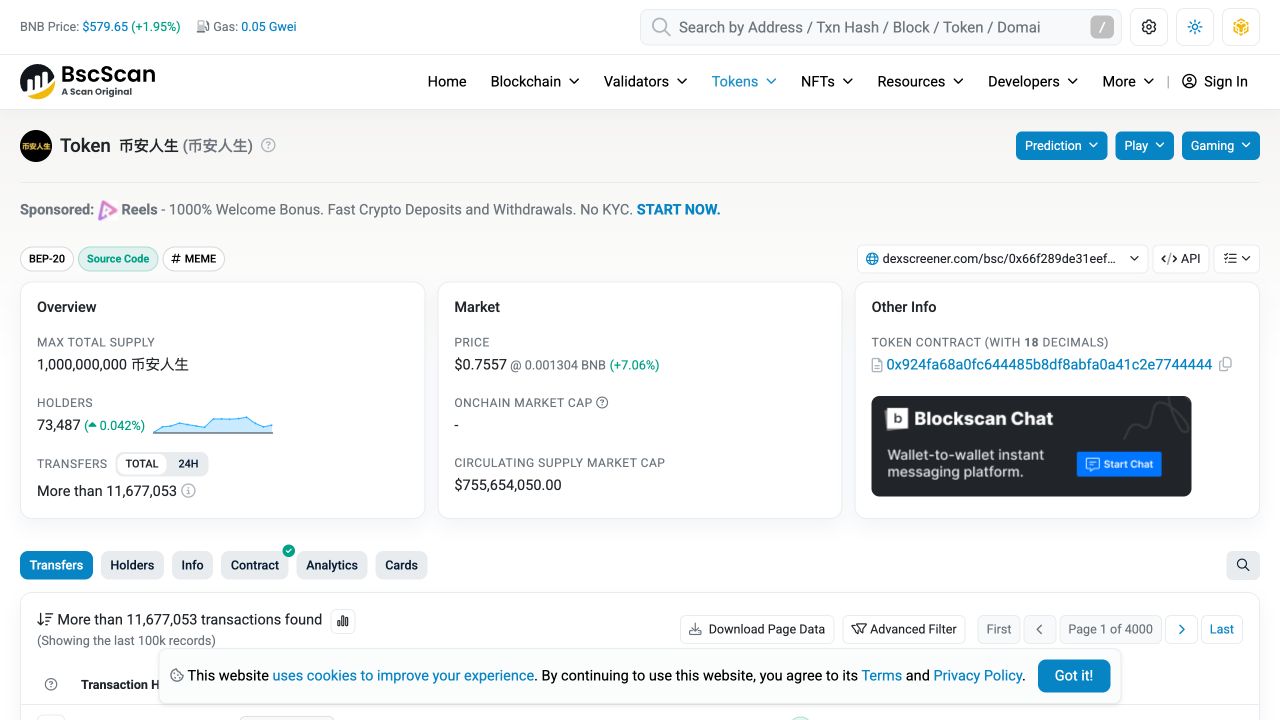
Task: Click the BNB chain cube icon
Action: point(1241,27)
